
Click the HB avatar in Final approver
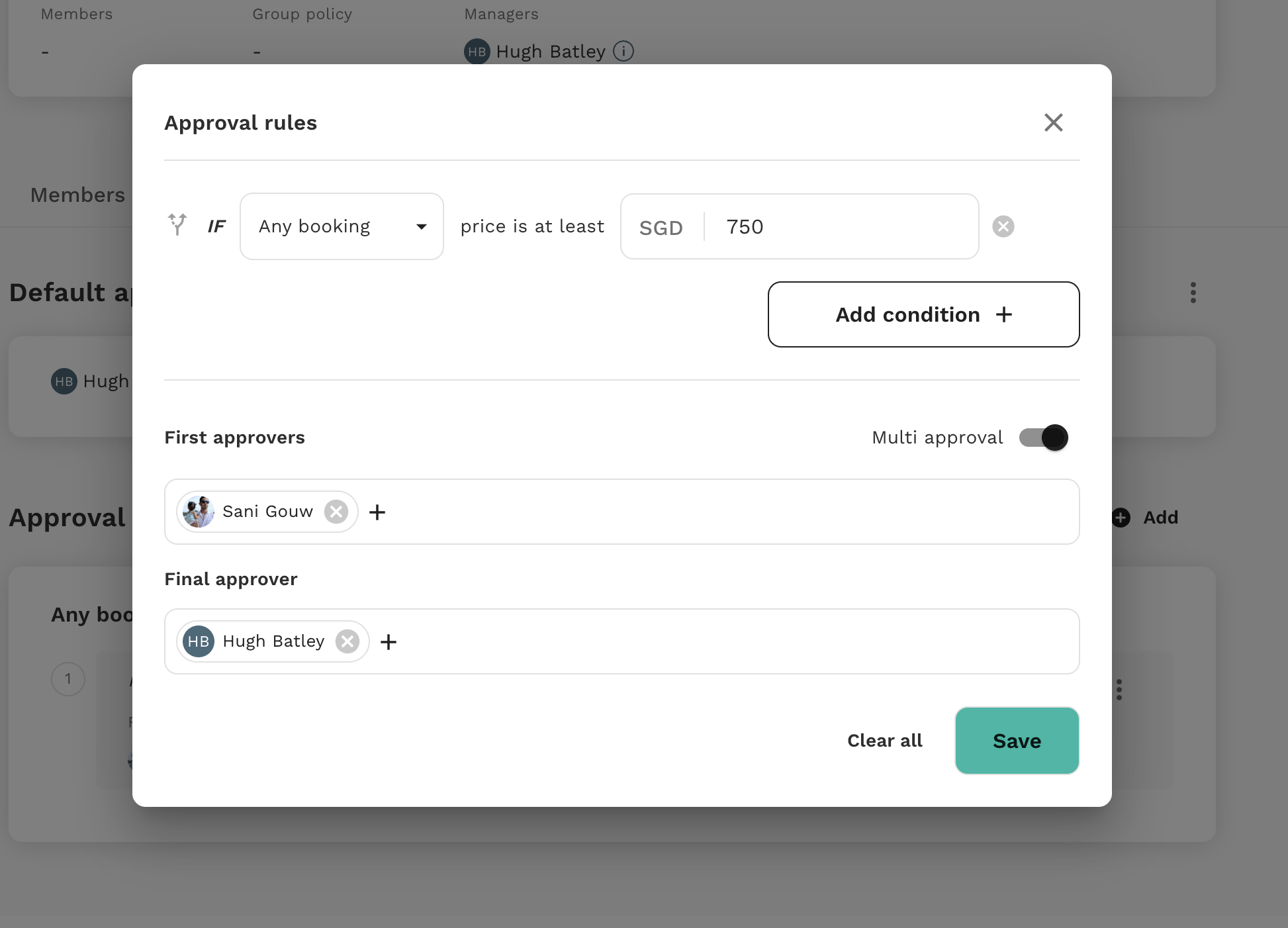[x=199, y=641]
